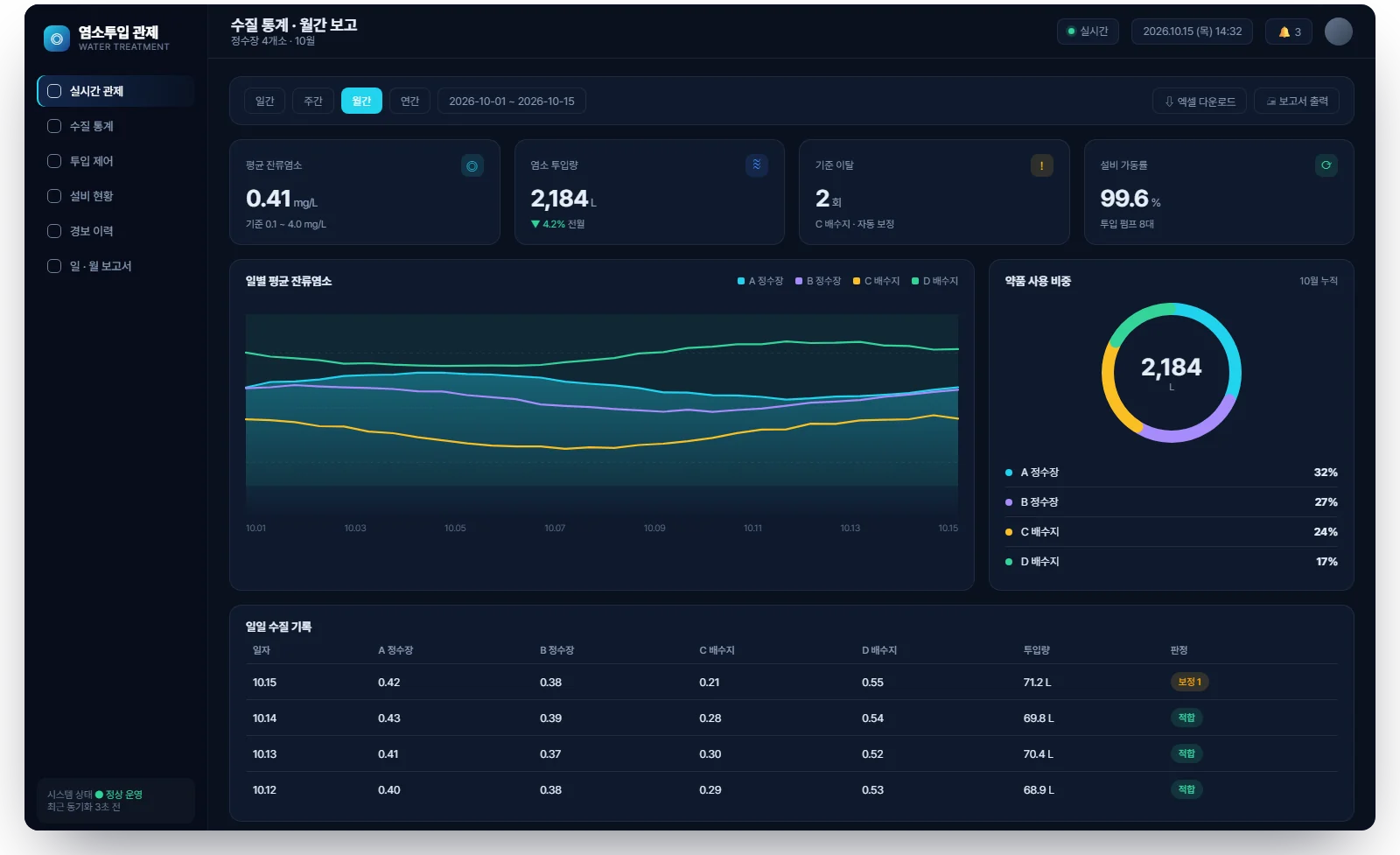Click the 보정 1 badge in row 10.15

(x=1189, y=682)
